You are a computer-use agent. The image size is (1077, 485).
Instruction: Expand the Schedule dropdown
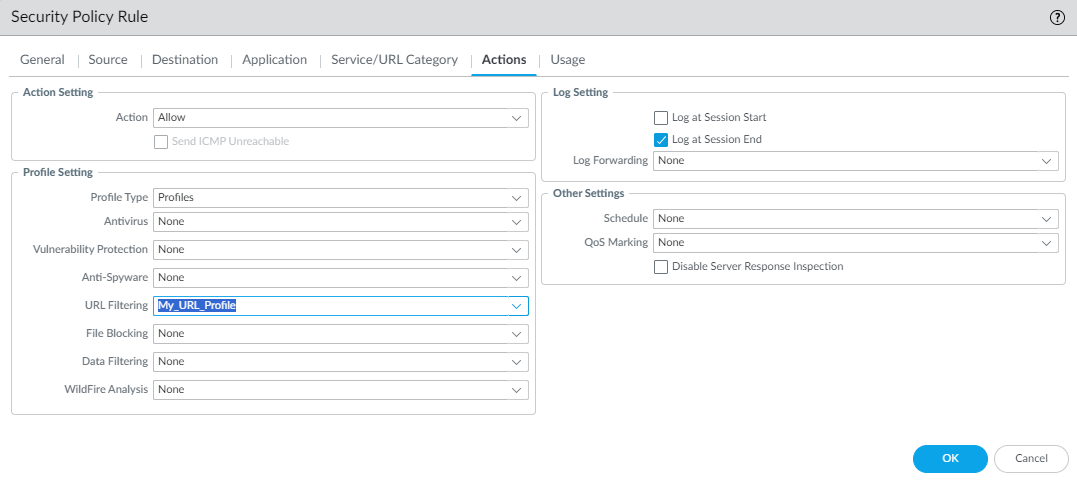click(855, 219)
